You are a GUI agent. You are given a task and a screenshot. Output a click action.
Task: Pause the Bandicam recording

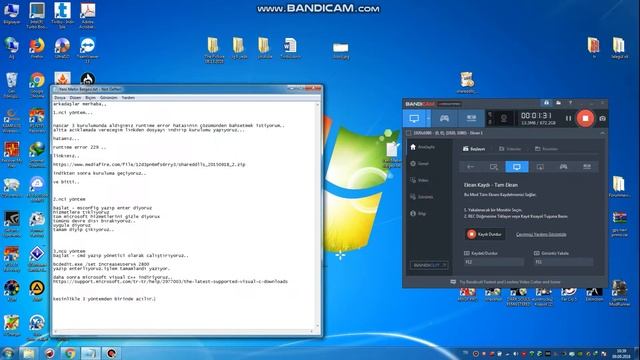[568, 119]
